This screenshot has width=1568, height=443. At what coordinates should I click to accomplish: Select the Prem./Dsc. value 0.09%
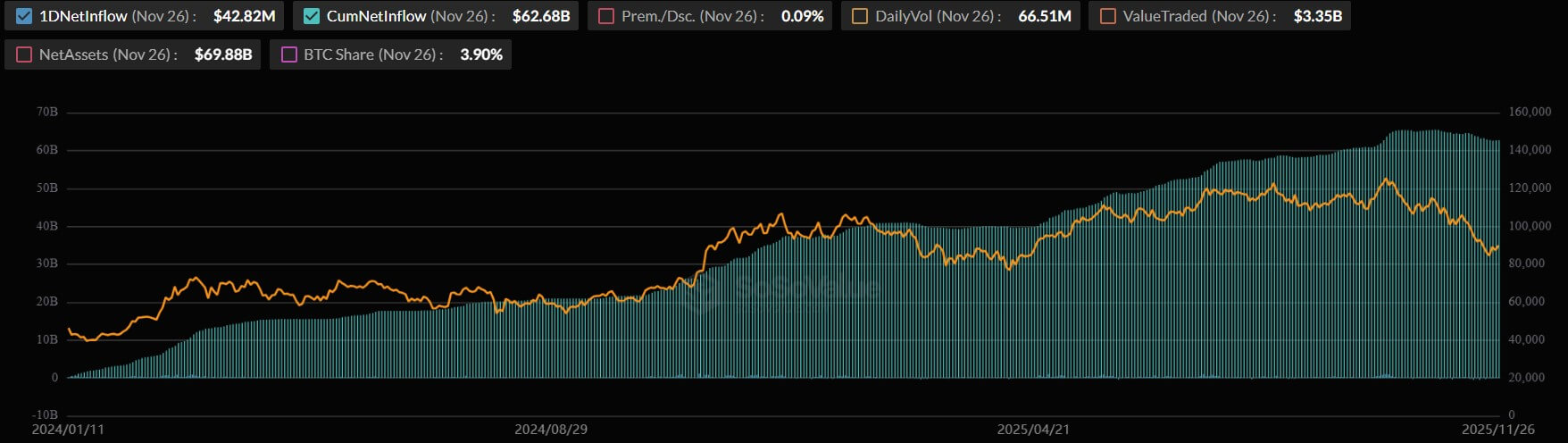[x=802, y=16]
